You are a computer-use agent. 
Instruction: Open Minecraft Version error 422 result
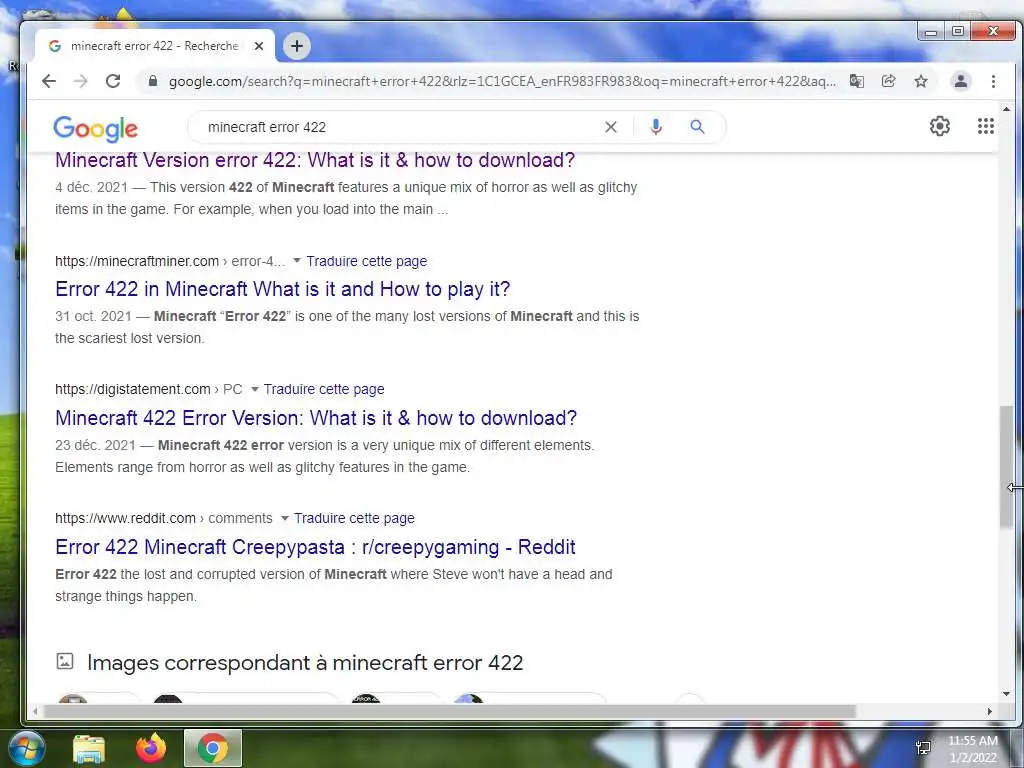tap(315, 160)
